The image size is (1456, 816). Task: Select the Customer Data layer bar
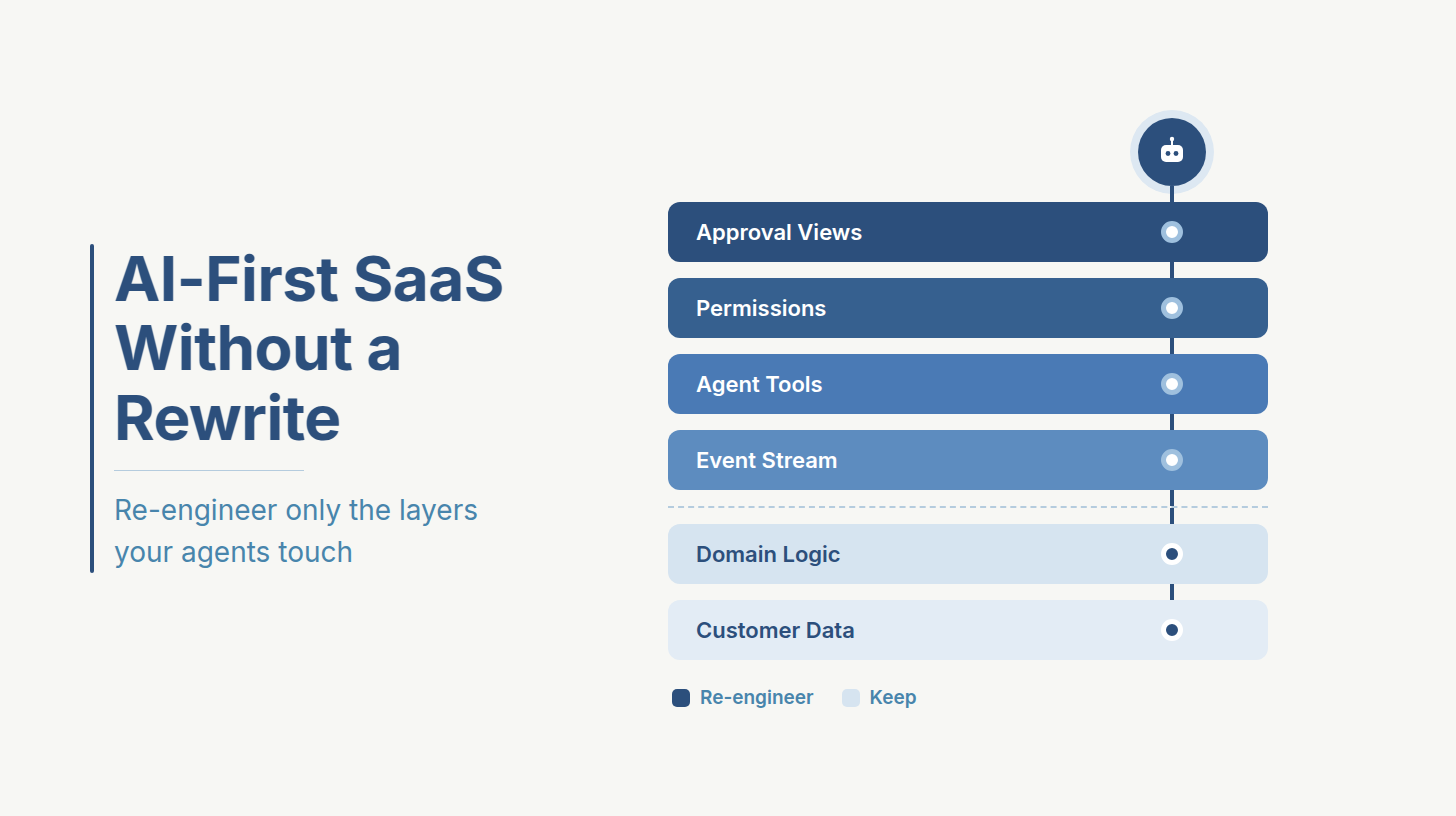(968, 630)
